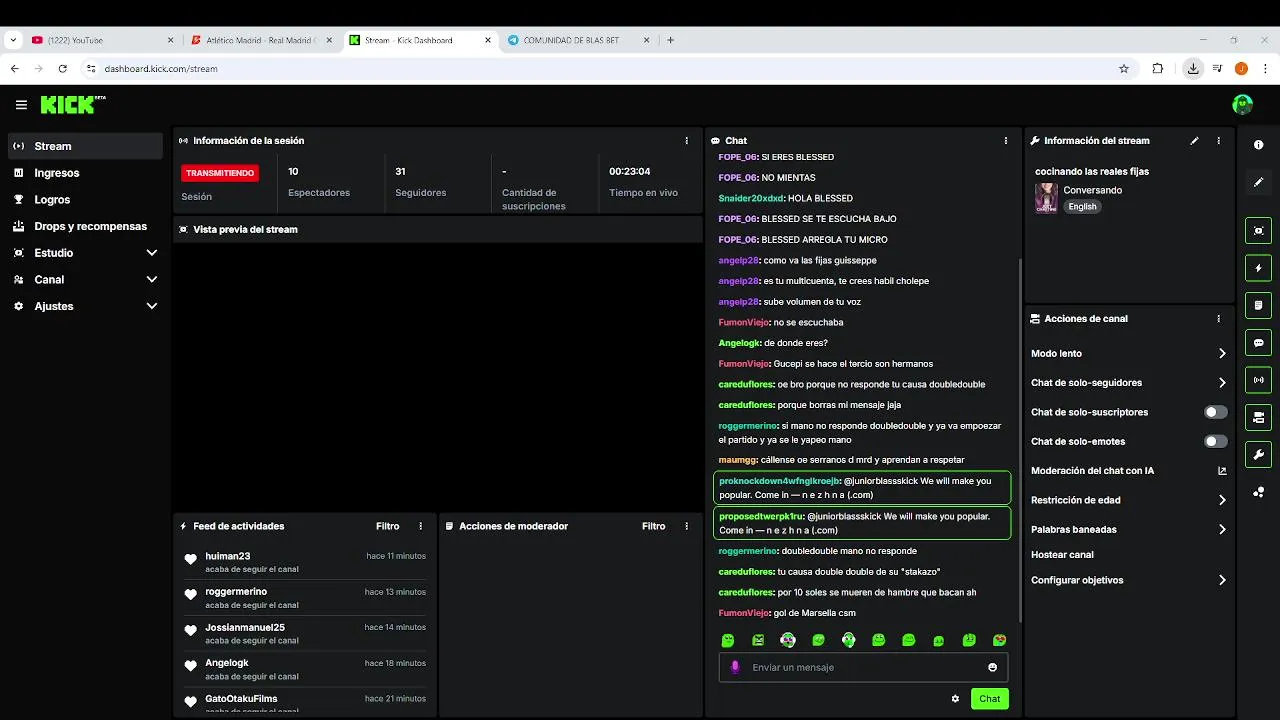
Task: Switch to the Atlético Madrid - Real Madrid tab
Action: (262, 40)
